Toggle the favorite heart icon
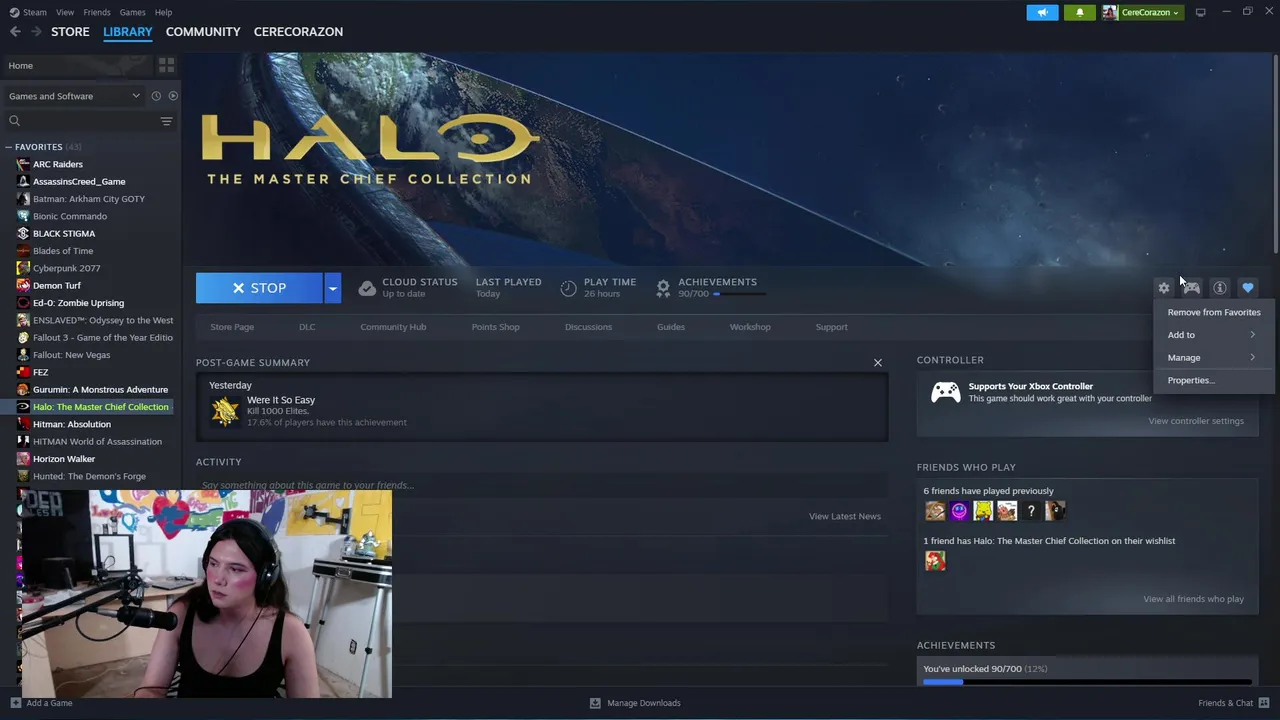This screenshot has width=1280, height=720. click(x=1248, y=288)
